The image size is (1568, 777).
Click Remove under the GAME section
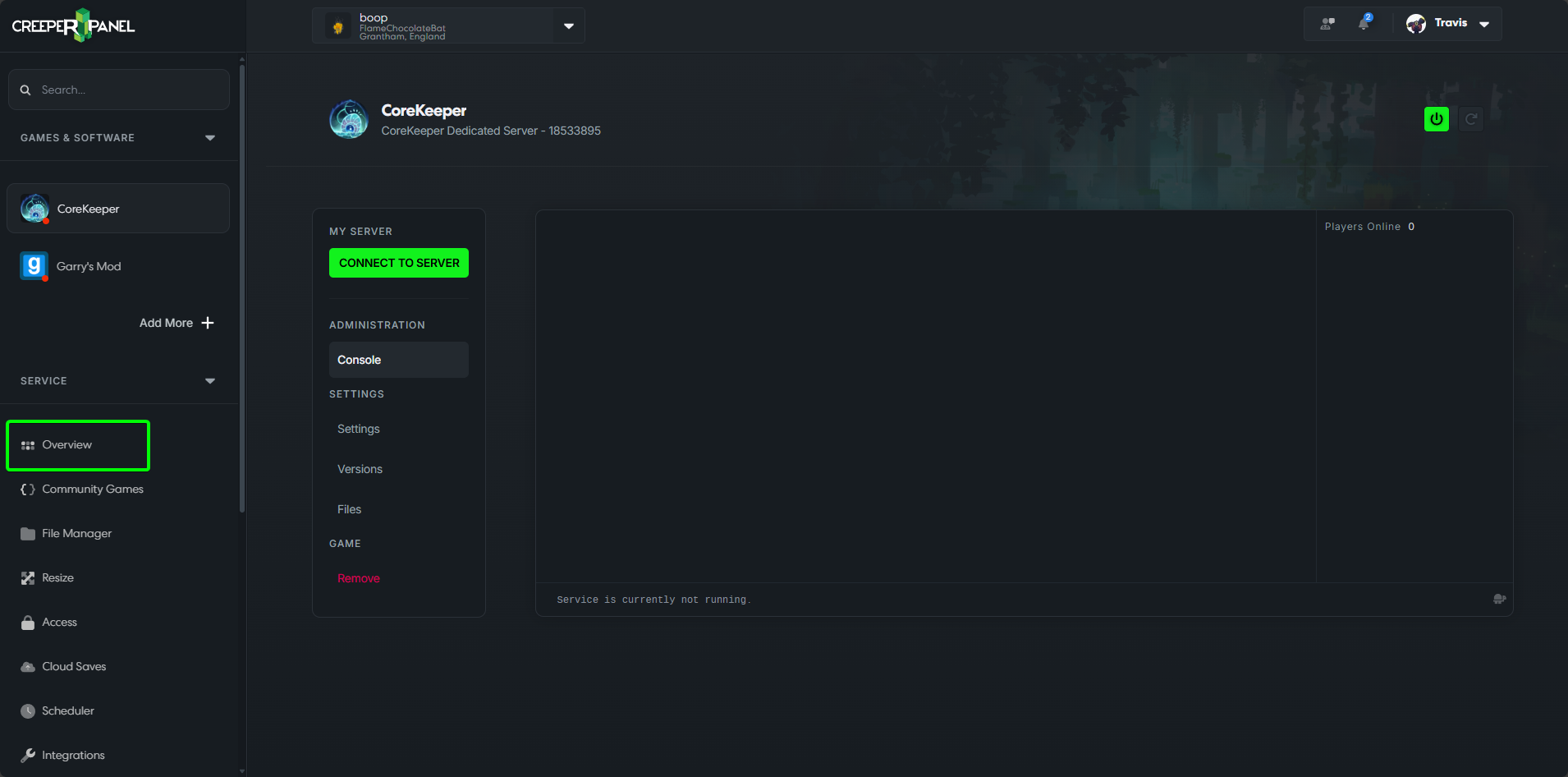(x=358, y=577)
